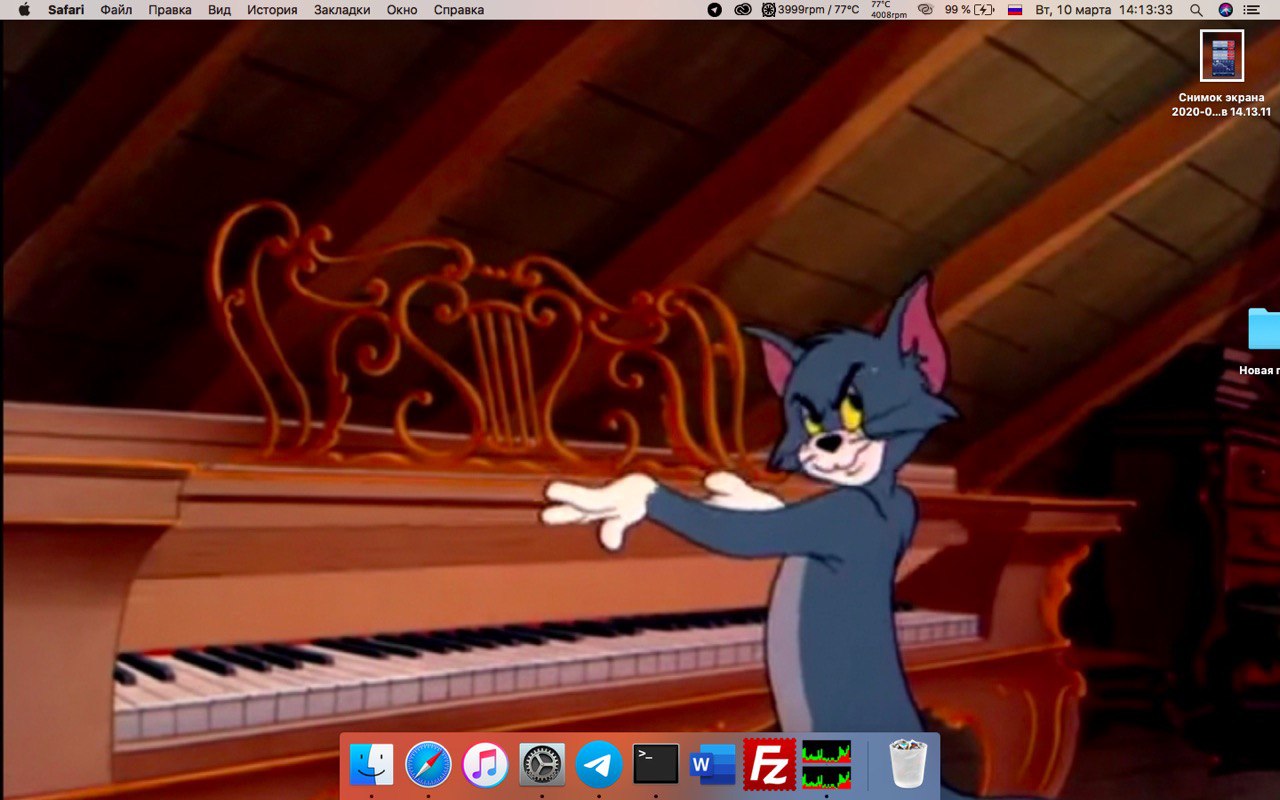
Task: Open the Safari application menu
Action: pyautogui.click(x=66, y=10)
